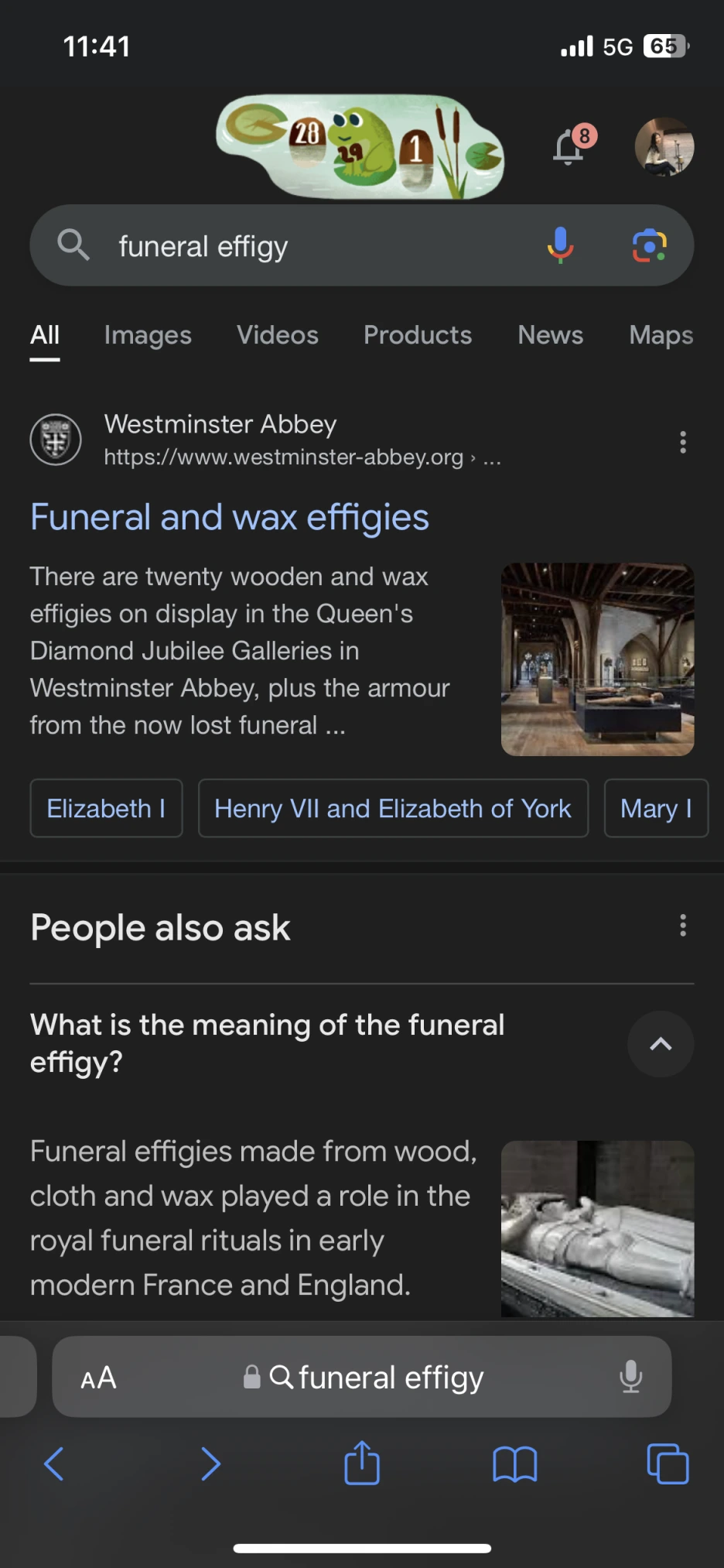Screen dimensions: 724x1568
Task: Open the AA reader and page settings menu
Action: 98,1378
